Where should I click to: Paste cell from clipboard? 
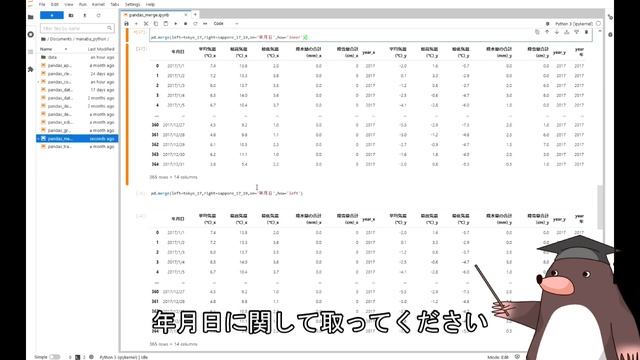(166, 24)
